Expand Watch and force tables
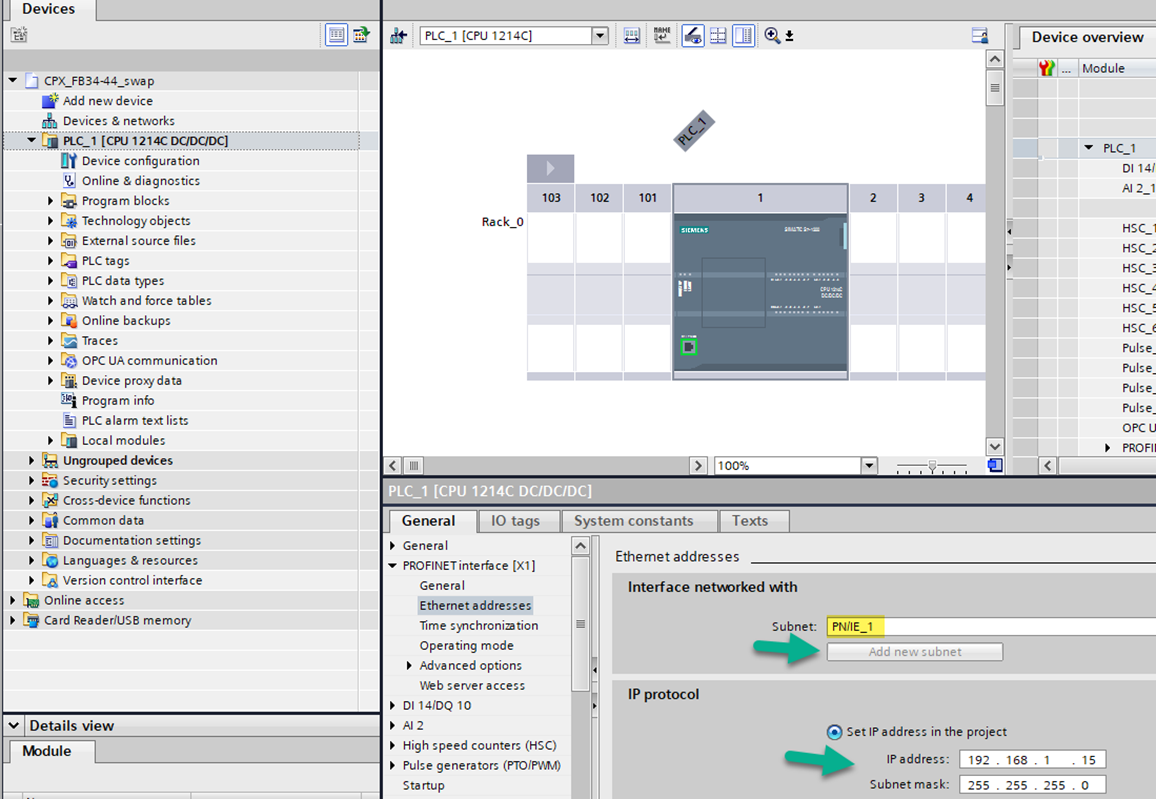The width and height of the screenshot is (1156, 799). point(50,301)
